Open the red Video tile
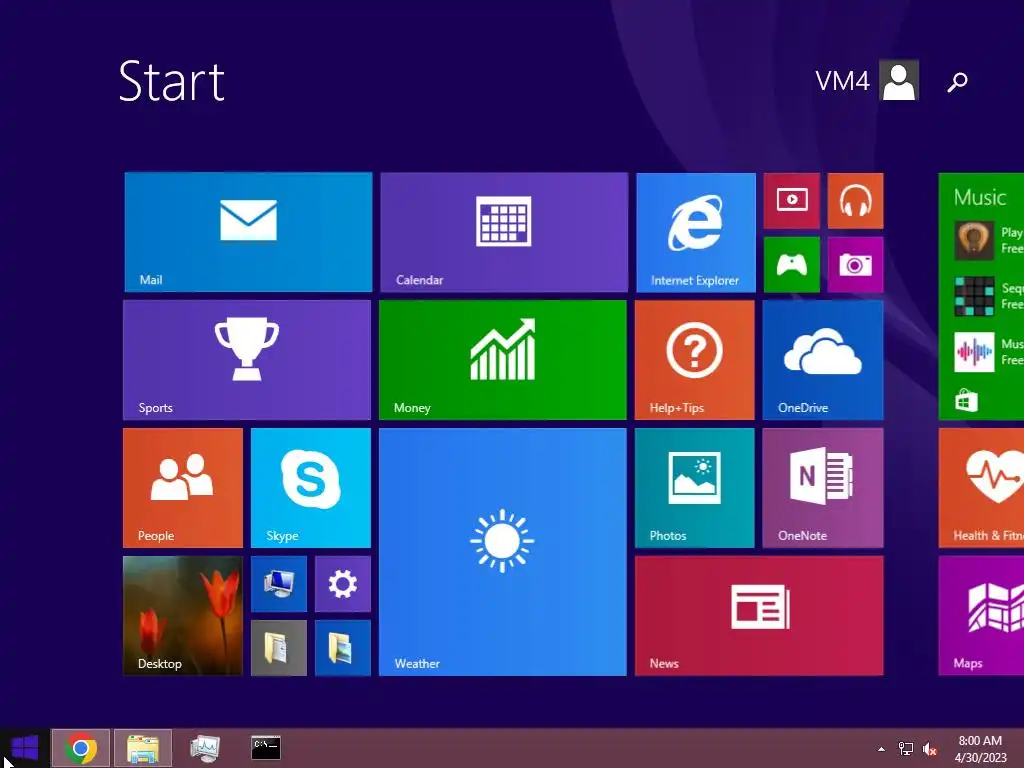This screenshot has width=1024, height=768. [x=792, y=200]
